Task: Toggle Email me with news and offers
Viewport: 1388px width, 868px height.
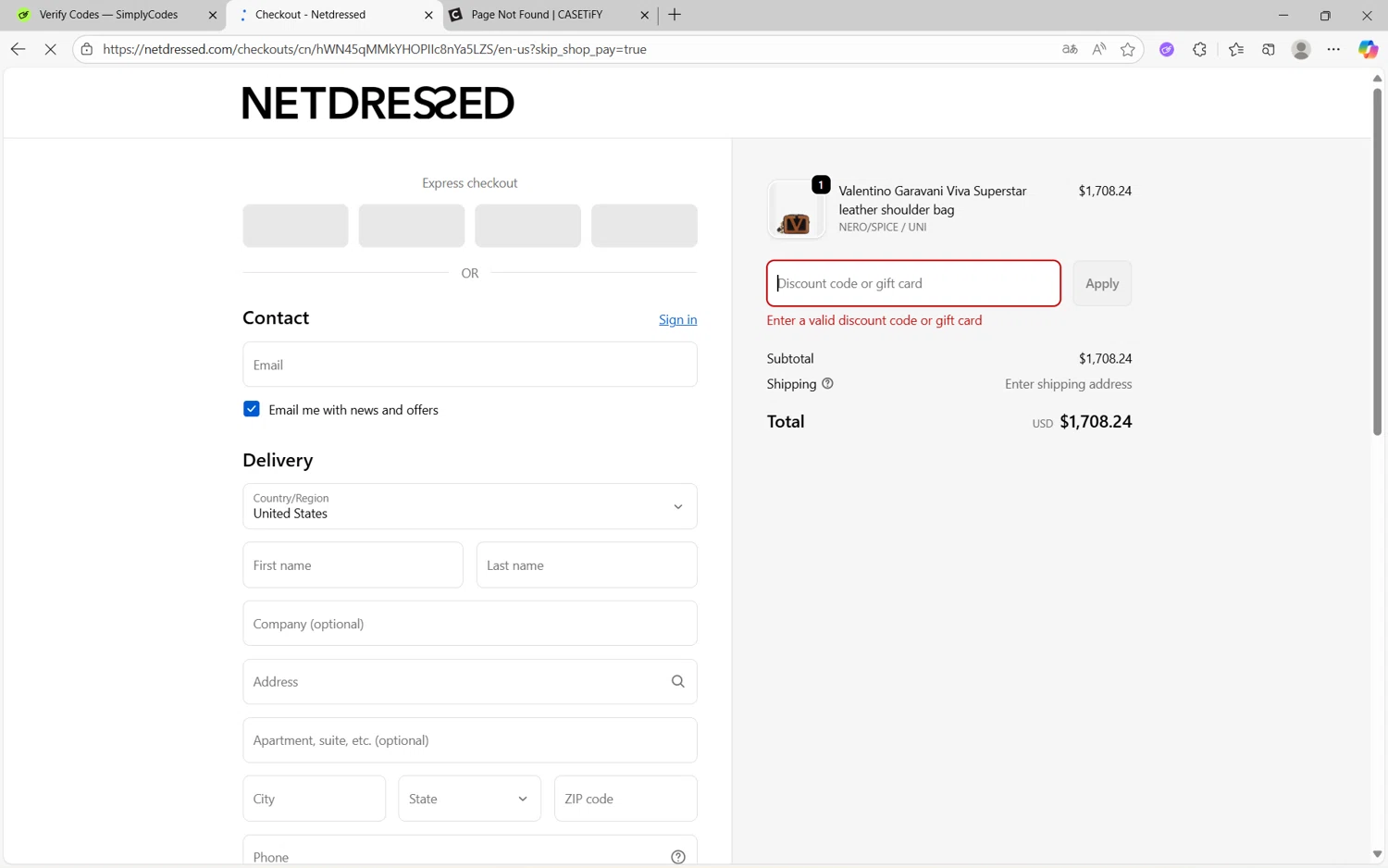Action: pyautogui.click(x=251, y=409)
